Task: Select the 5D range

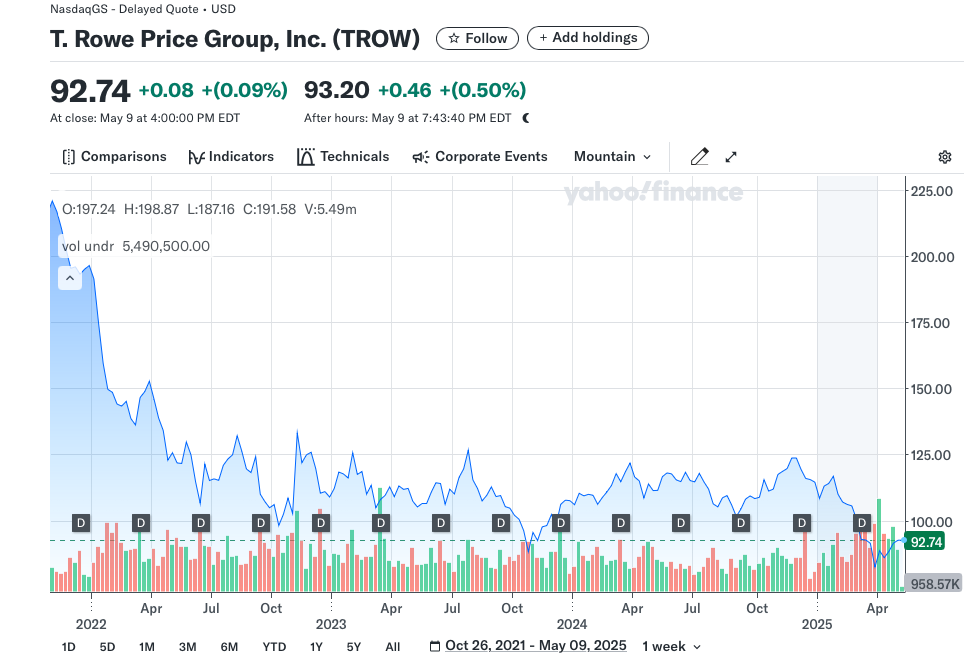Action: [107, 647]
